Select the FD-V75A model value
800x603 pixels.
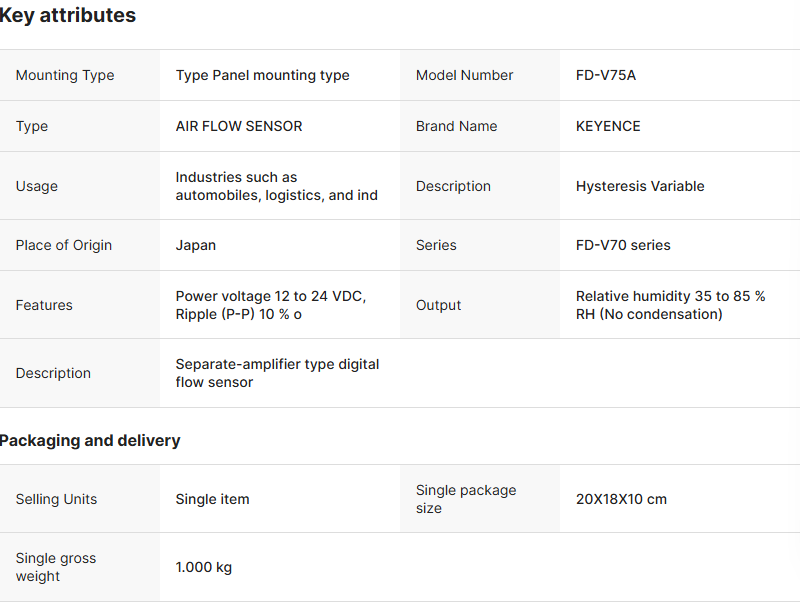click(605, 75)
